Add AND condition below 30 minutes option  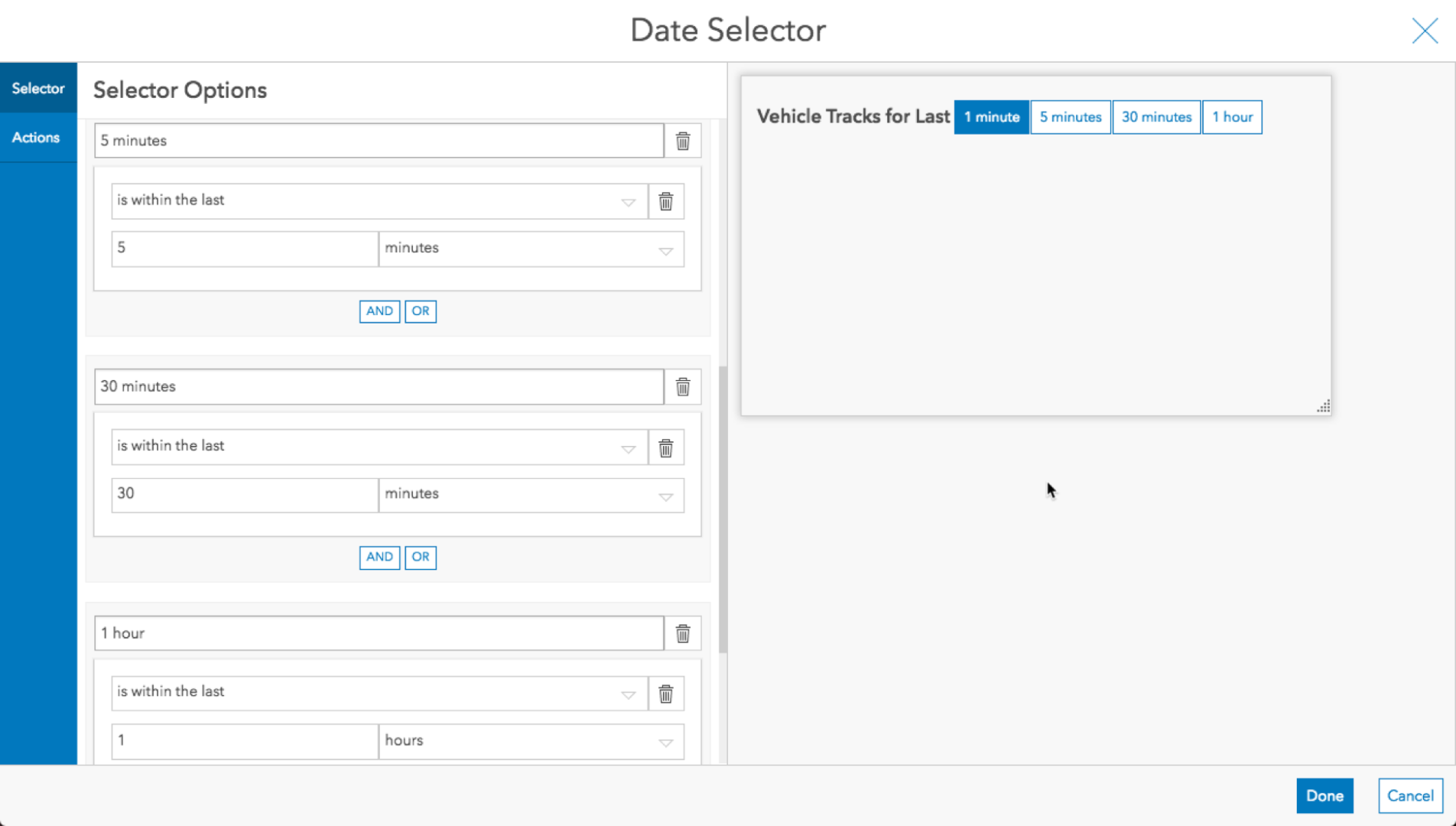tap(379, 557)
